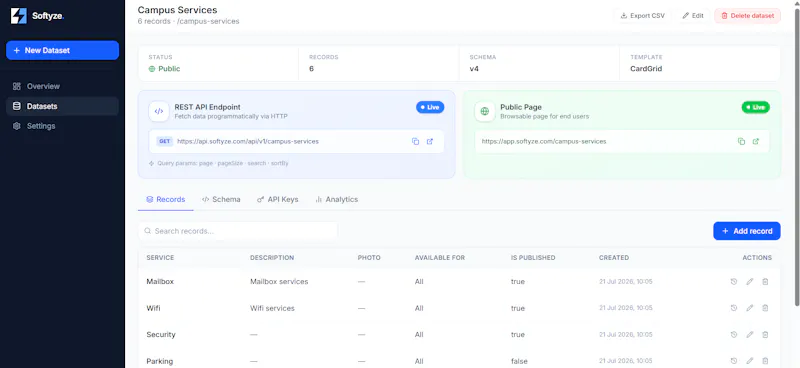This screenshot has width=800, height=368.
Task: Edit the Parking record
Action: [749, 361]
